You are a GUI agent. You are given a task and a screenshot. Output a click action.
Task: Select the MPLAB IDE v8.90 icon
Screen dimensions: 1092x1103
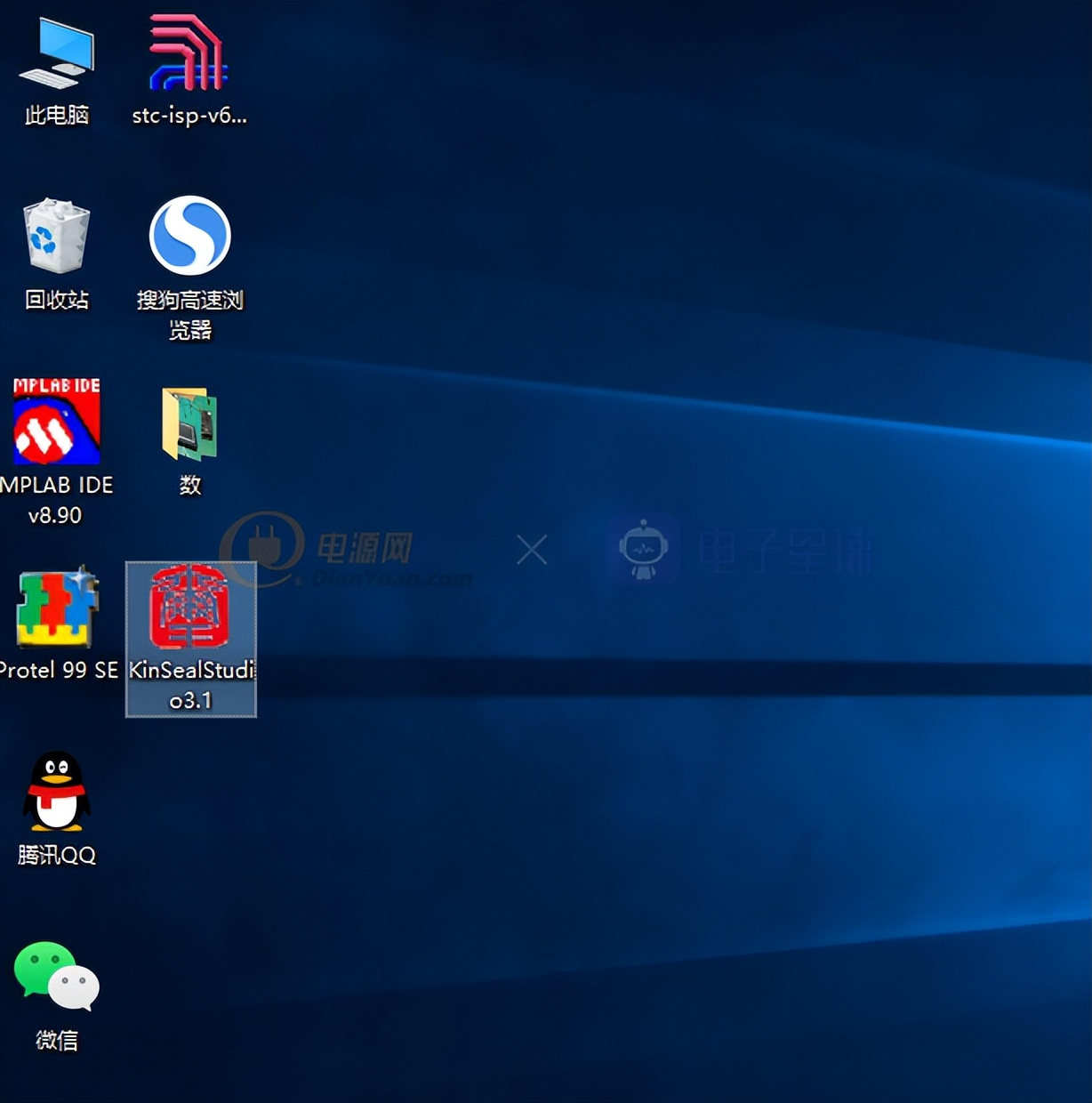tap(57, 422)
